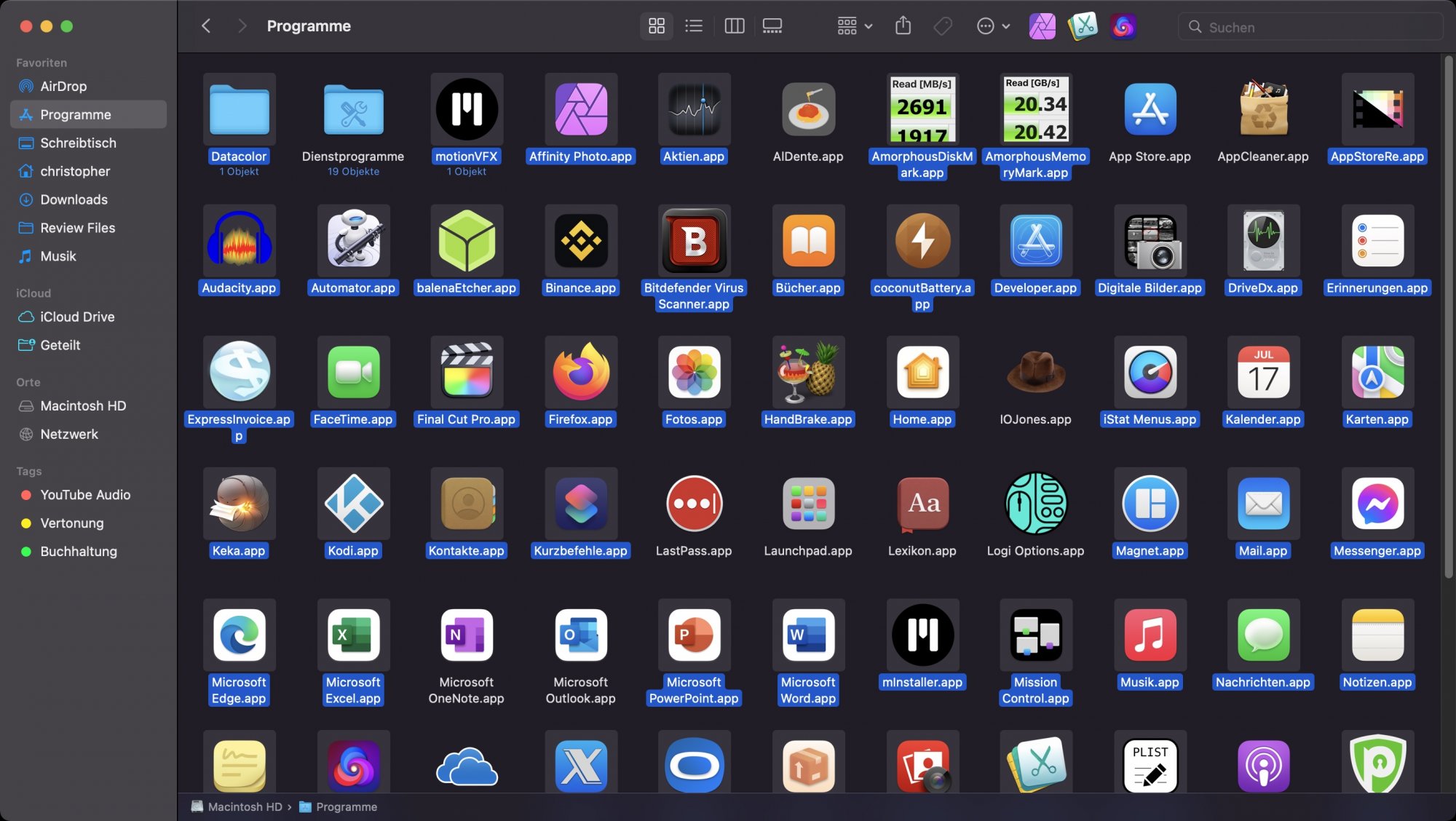Click the Firefox app icon
The image size is (1456, 821).
[580, 372]
